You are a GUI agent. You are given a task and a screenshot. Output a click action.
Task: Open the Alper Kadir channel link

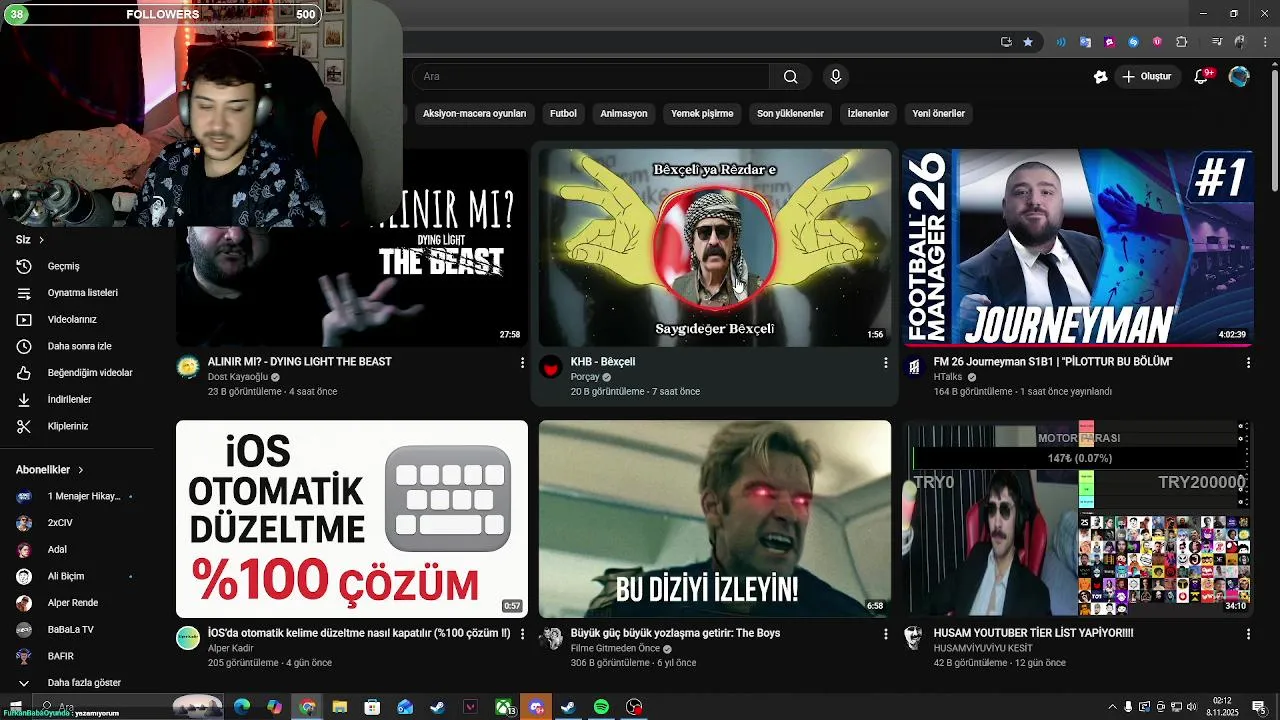231,648
